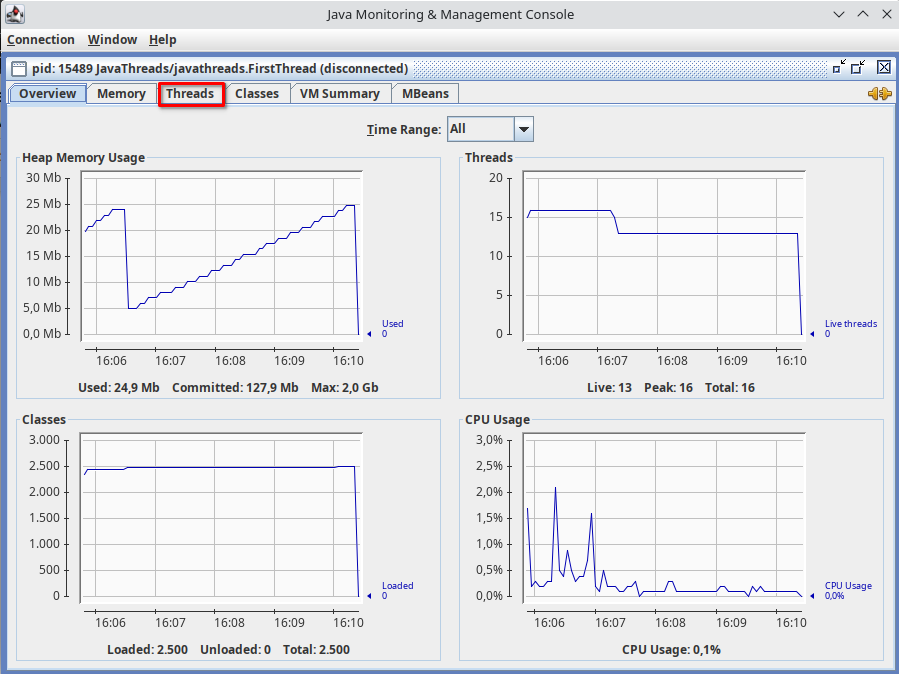Open the VM Summary tab
Image resolution: width=899 pixels, height=674 pixels.
tap(340, 93)
